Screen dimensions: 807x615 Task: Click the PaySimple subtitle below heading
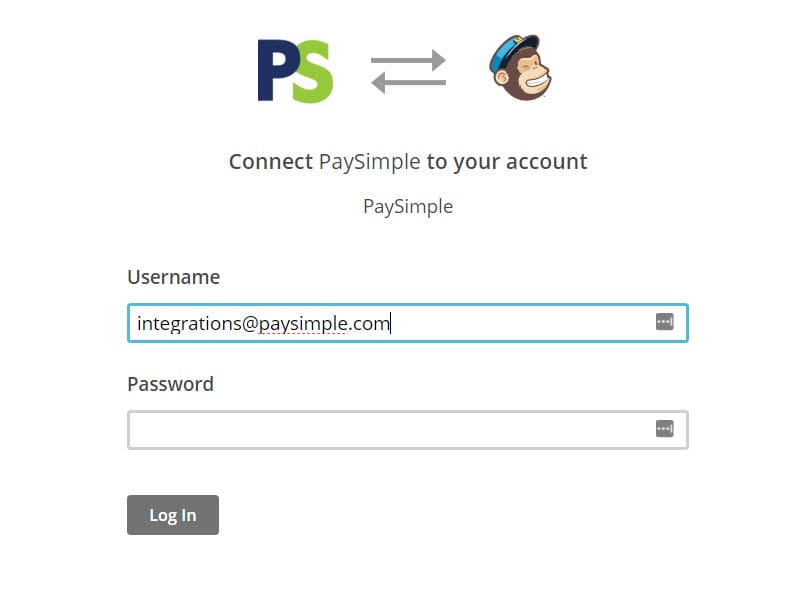(408, 206)
